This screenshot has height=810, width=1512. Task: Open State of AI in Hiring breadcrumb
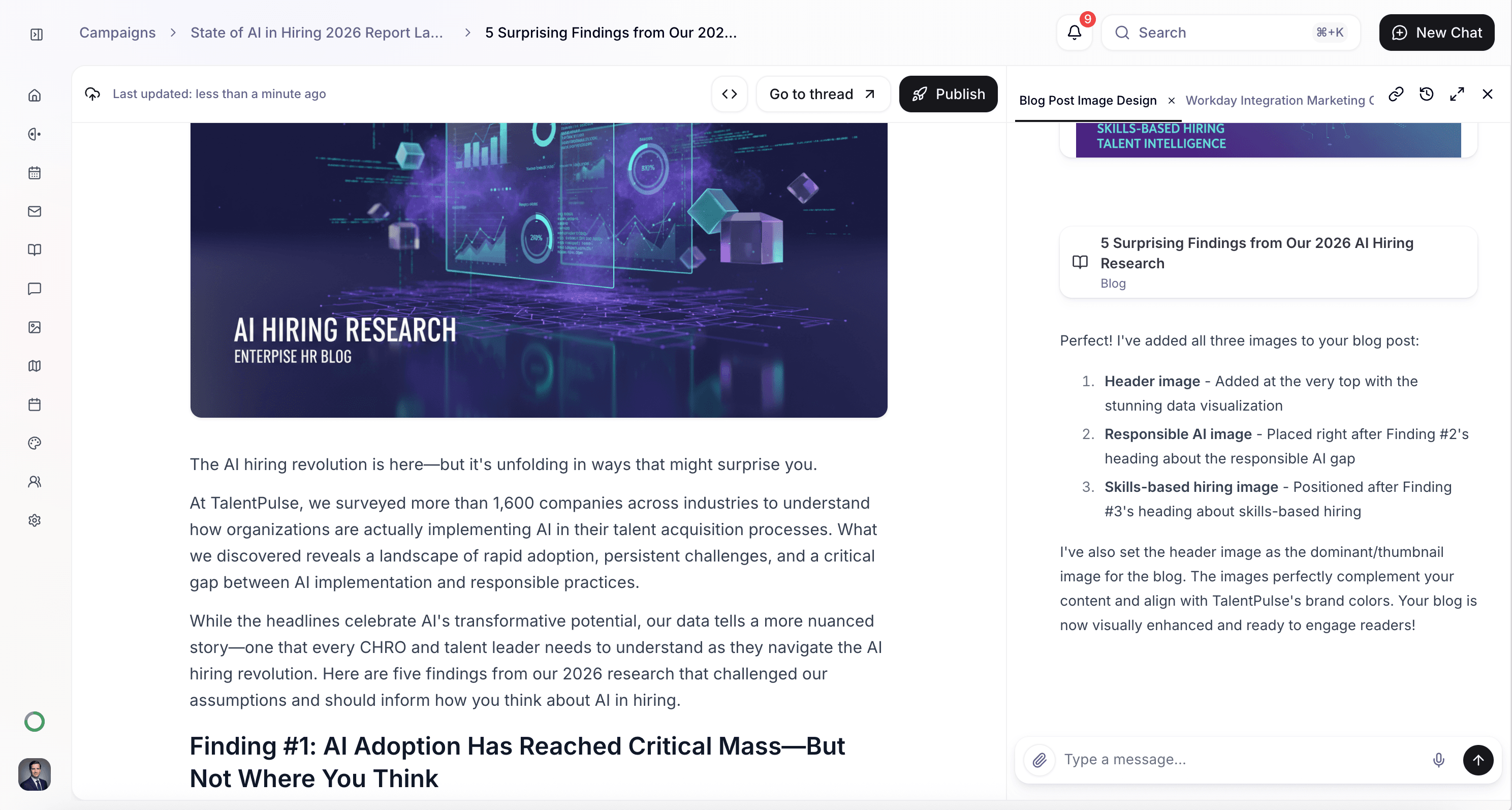317,33
